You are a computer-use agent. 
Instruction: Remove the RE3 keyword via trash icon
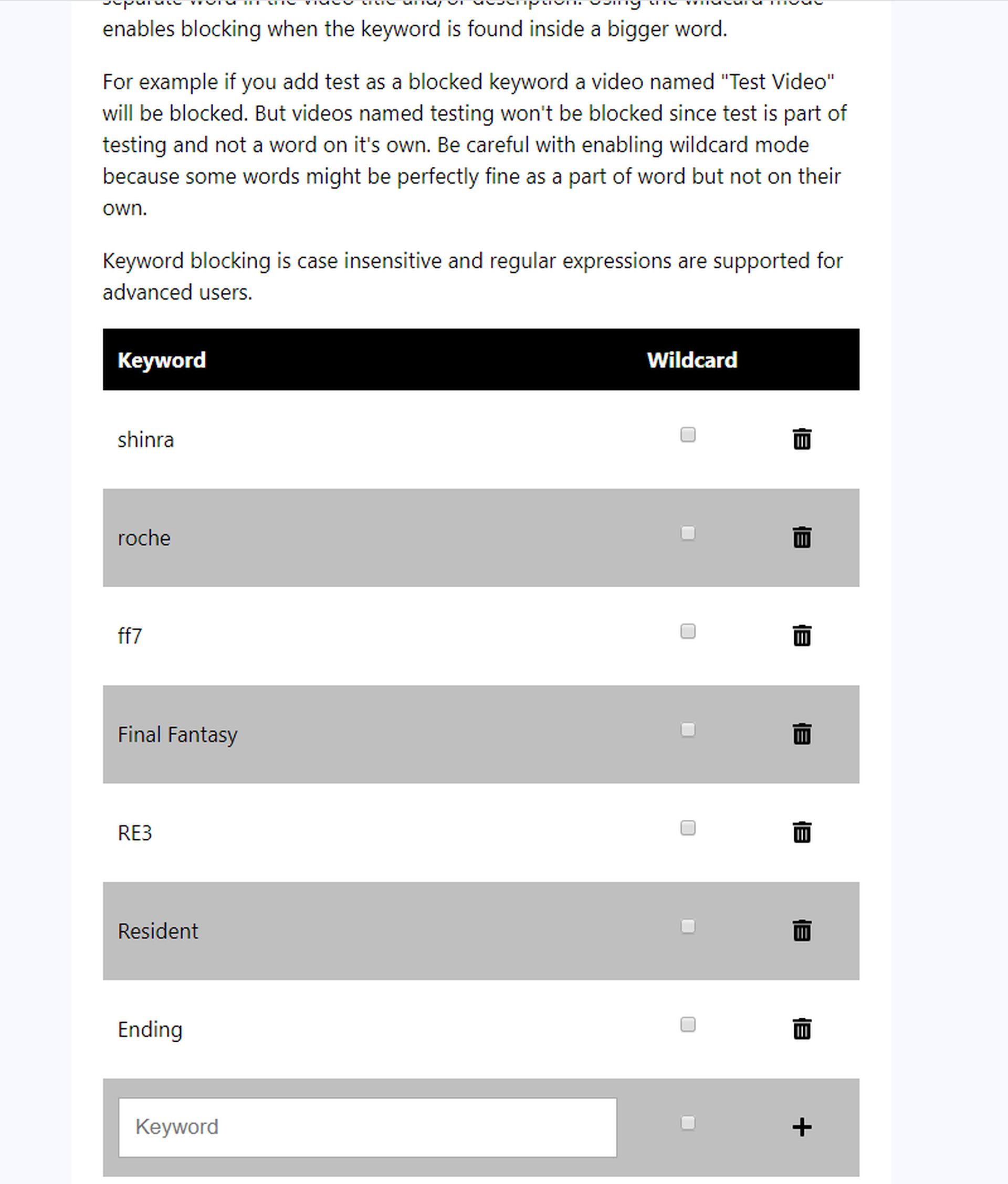[x=802, y=832]
